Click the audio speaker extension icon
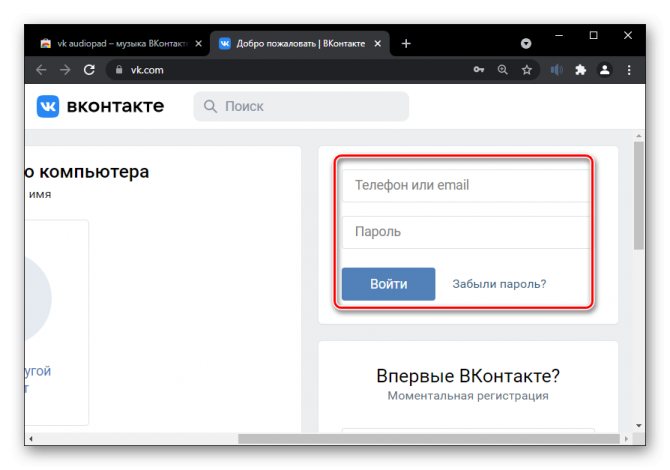Screen dimensions: 670x470 (556, 70)
